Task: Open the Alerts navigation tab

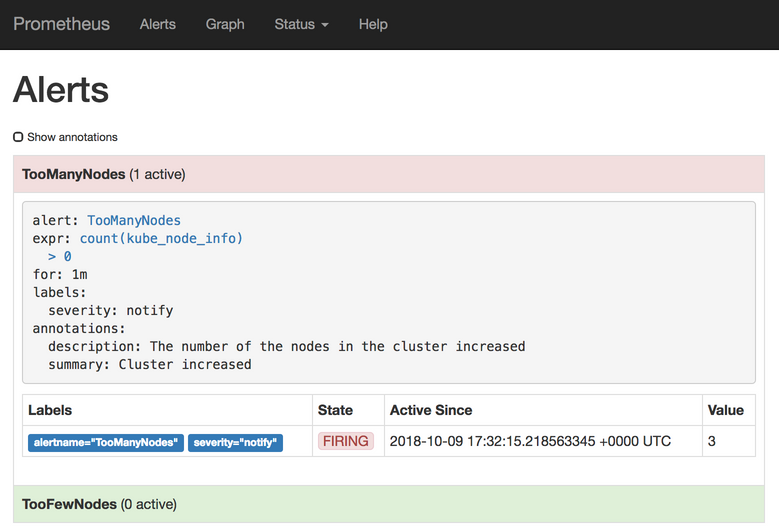Action: [158, 24]
